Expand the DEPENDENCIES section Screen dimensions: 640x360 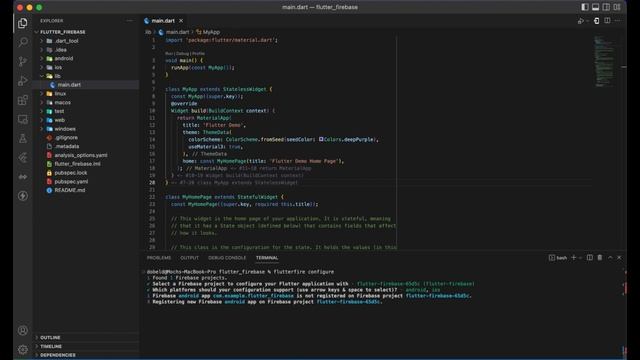click(58, 355)
